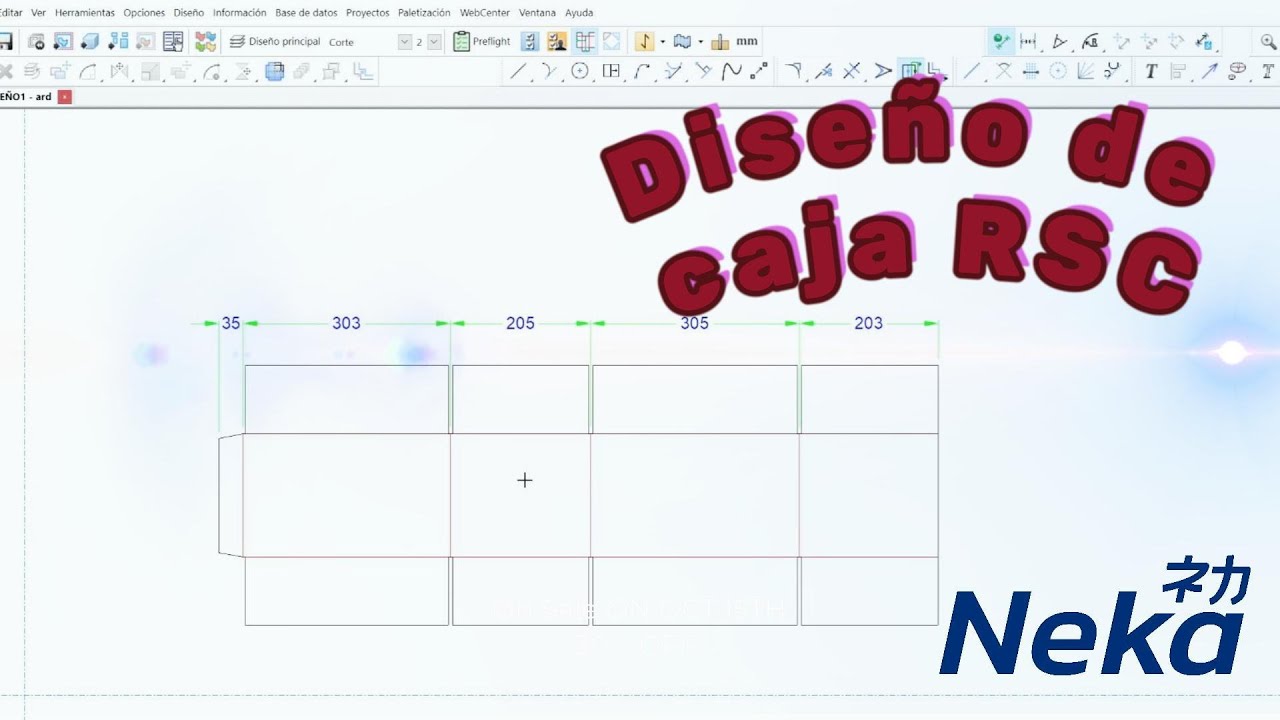Click the building units icon near mm
The image size is (1280, 720).
click(x=720, y=41)
